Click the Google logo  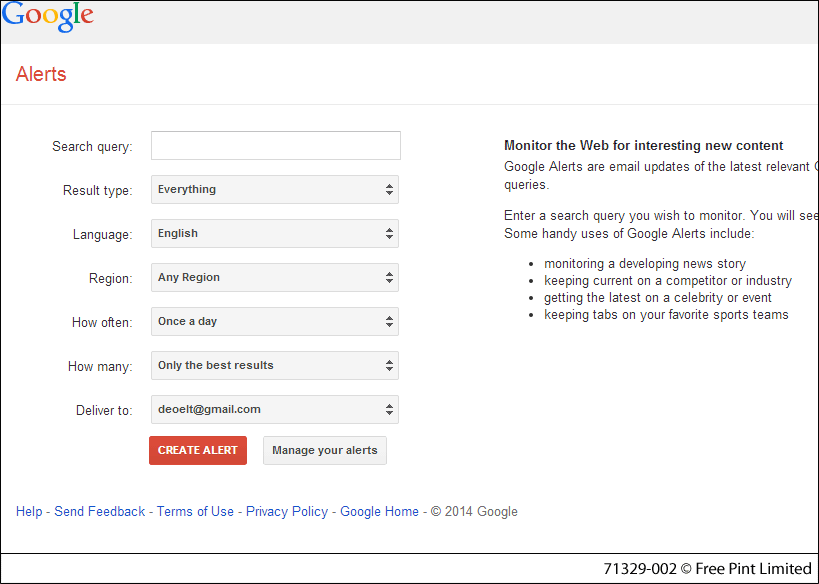[48, 17]
